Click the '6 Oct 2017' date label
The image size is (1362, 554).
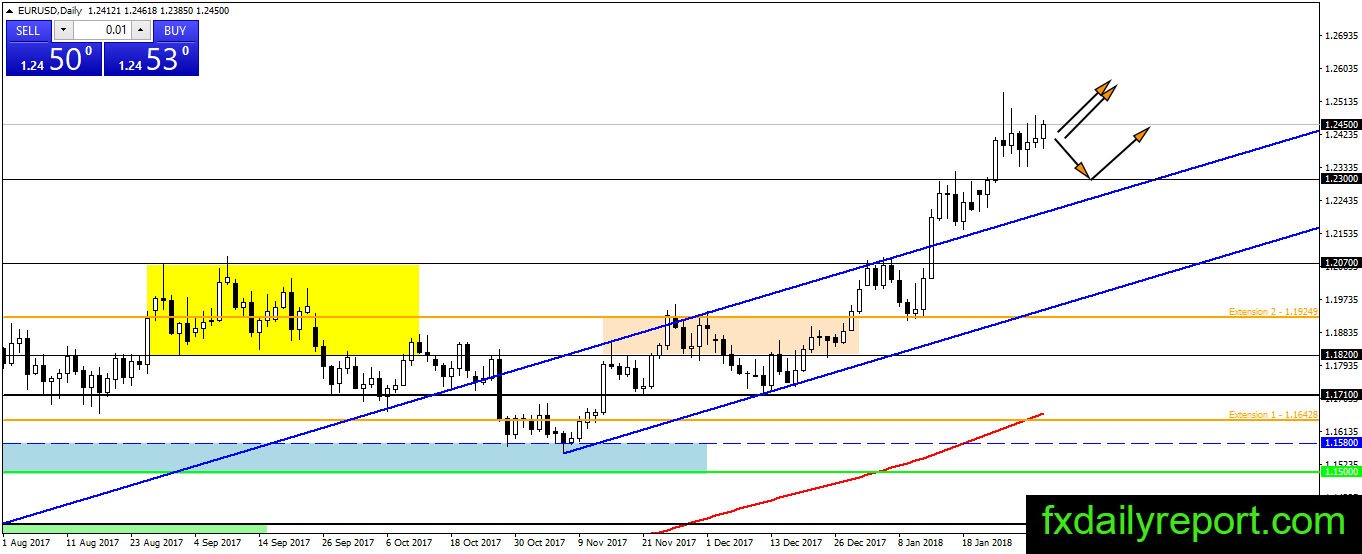pos(409,542)
